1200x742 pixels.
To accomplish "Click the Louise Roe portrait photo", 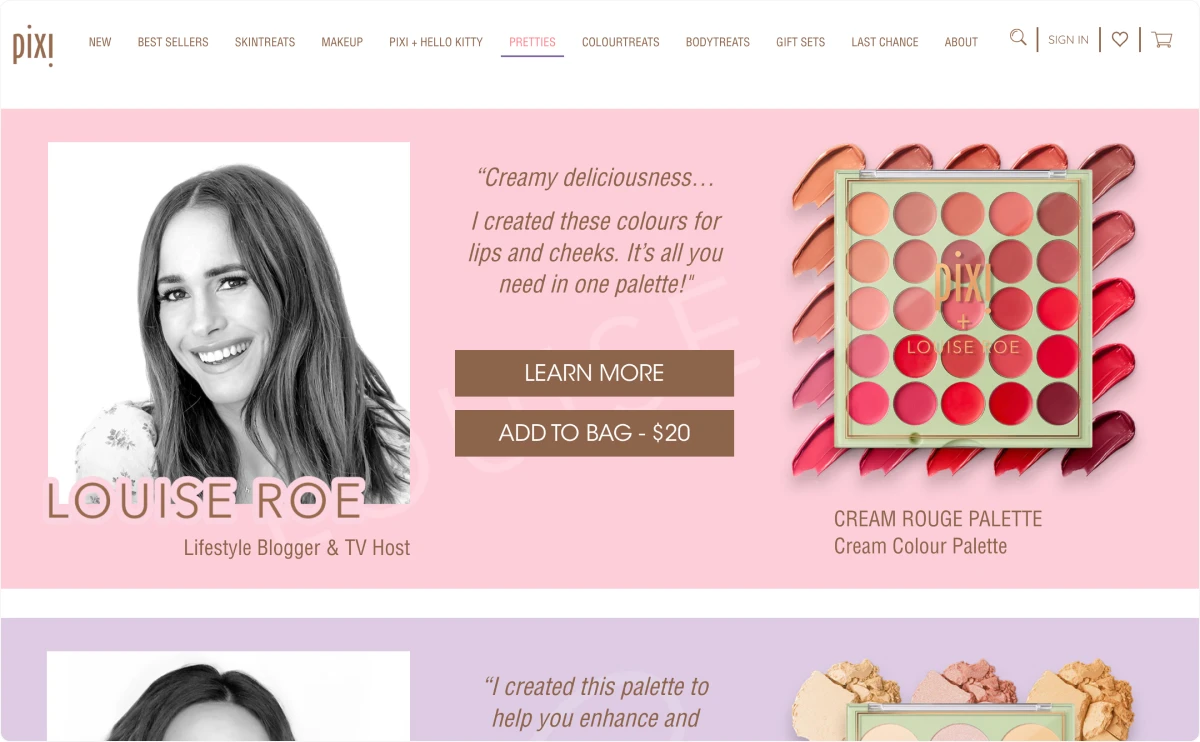I will 229,323.
